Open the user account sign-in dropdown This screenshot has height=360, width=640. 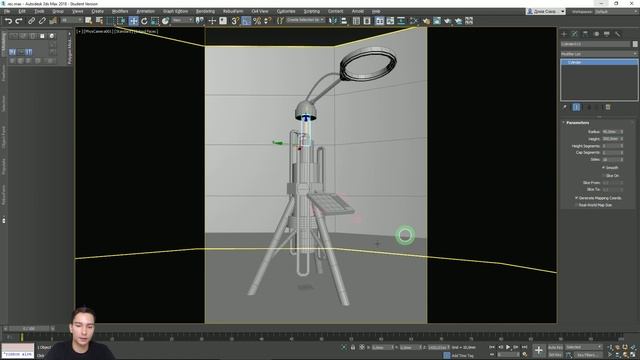click(545, 11)
